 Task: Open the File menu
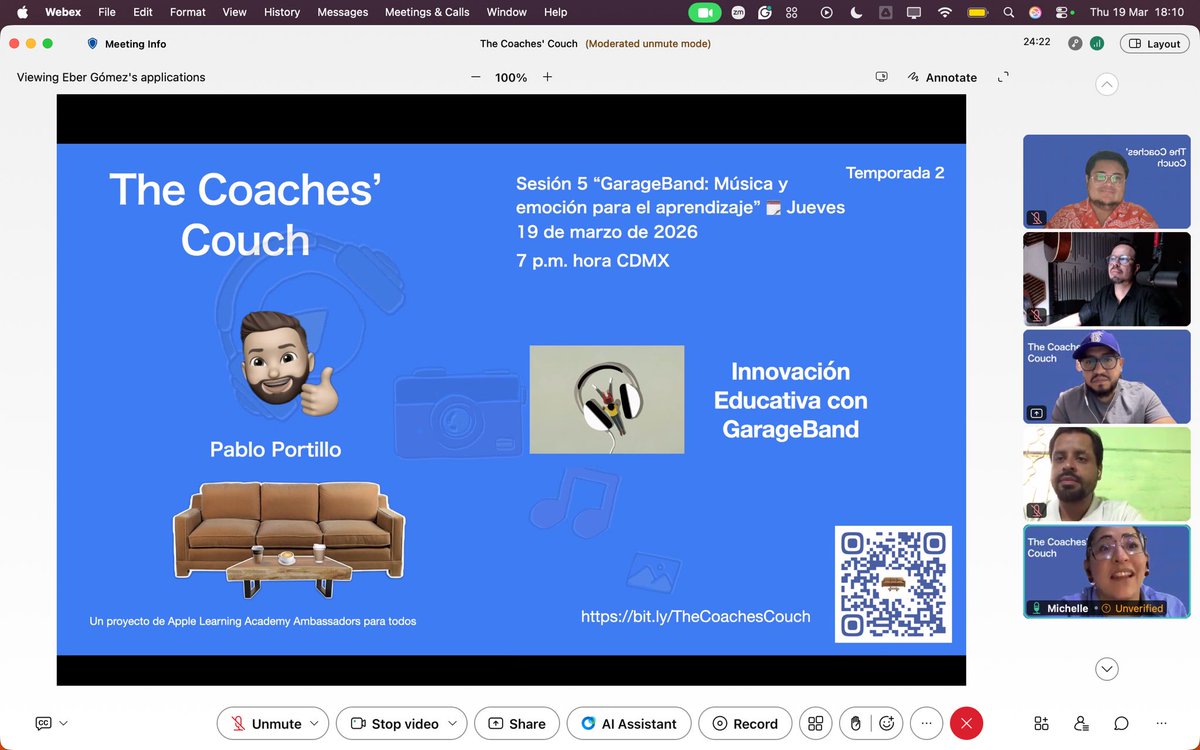[x=107, y=12]
